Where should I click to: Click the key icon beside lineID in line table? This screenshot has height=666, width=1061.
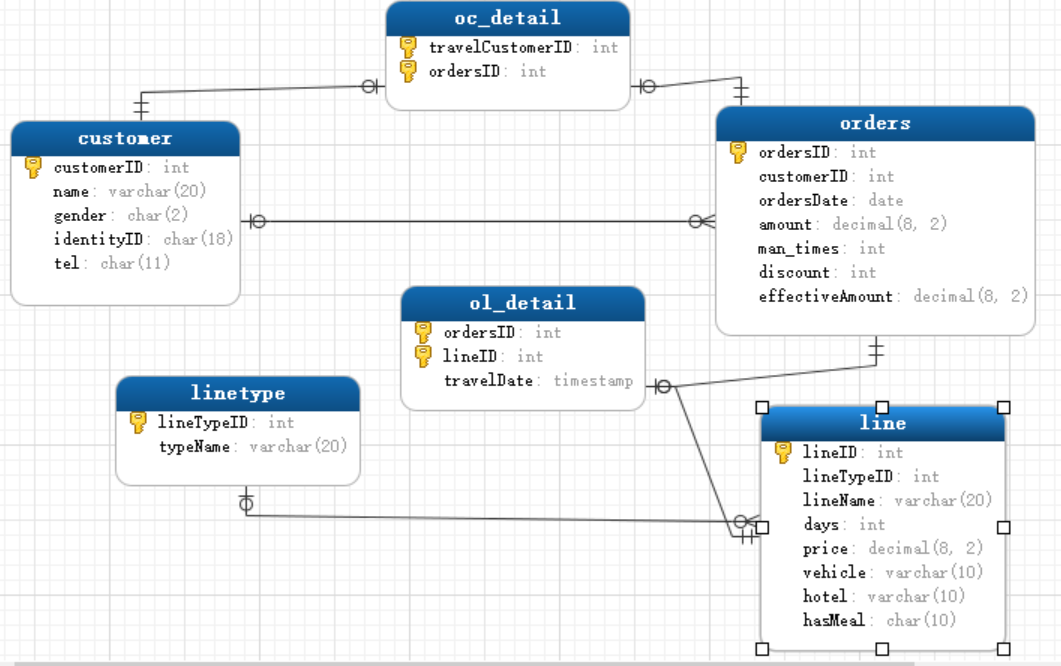coord(783,452)
